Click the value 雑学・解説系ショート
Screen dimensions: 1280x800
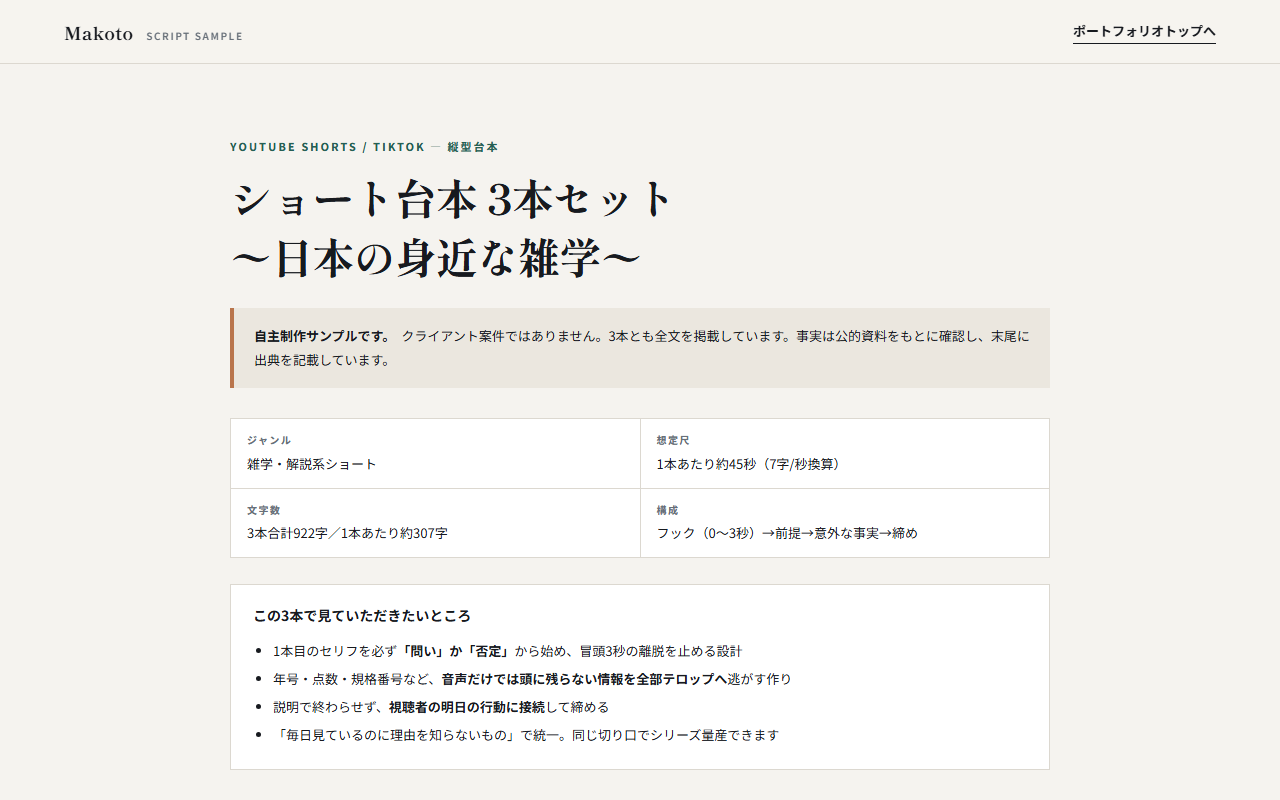(312, 464)
